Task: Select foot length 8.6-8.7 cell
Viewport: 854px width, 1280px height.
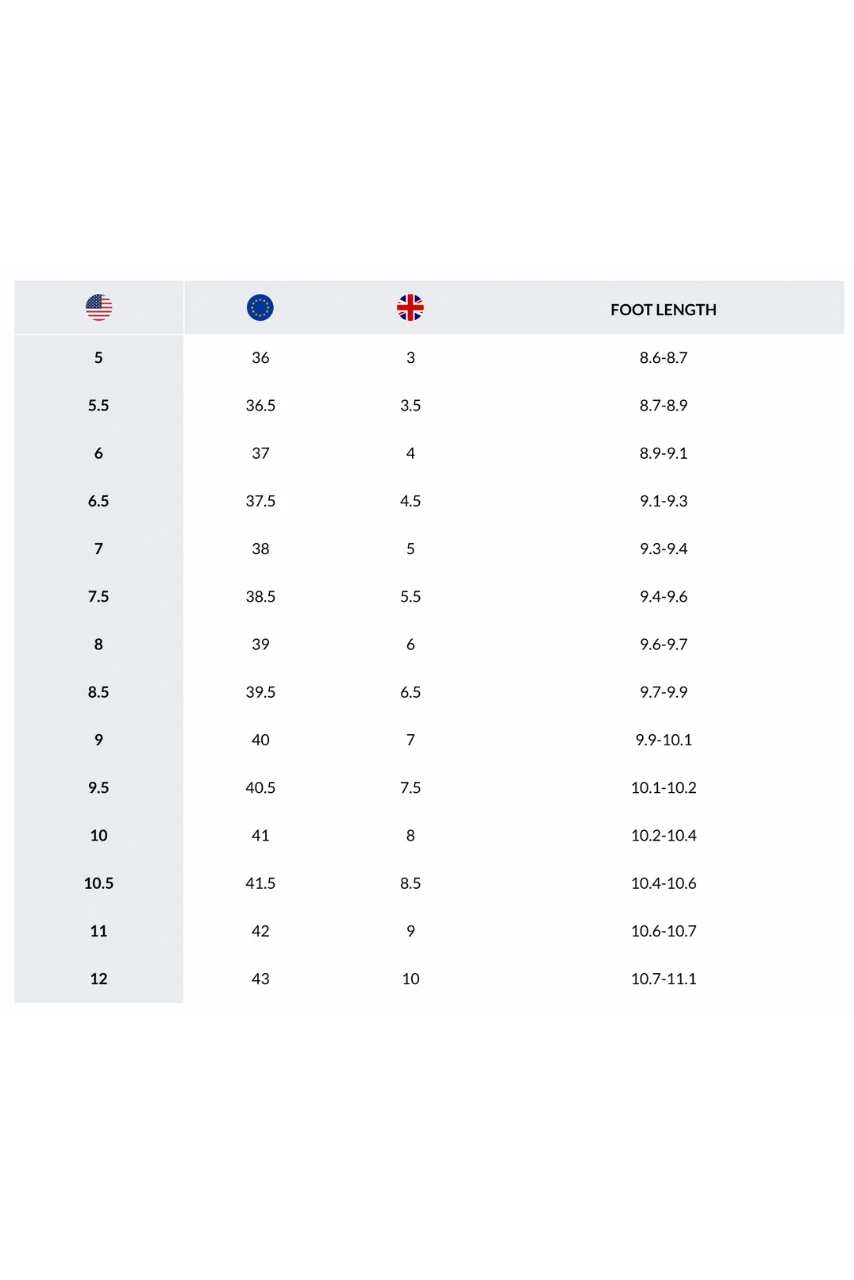Action: (x=663, y=358)
